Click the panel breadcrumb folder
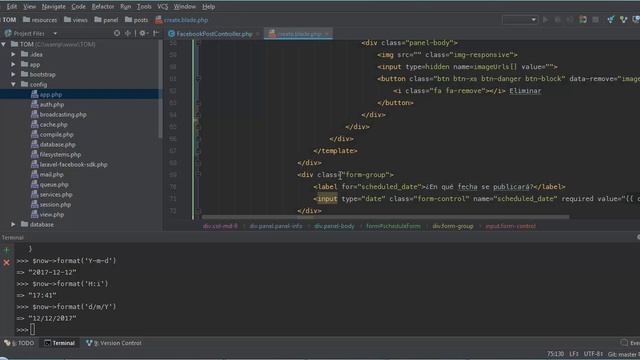 106,20
